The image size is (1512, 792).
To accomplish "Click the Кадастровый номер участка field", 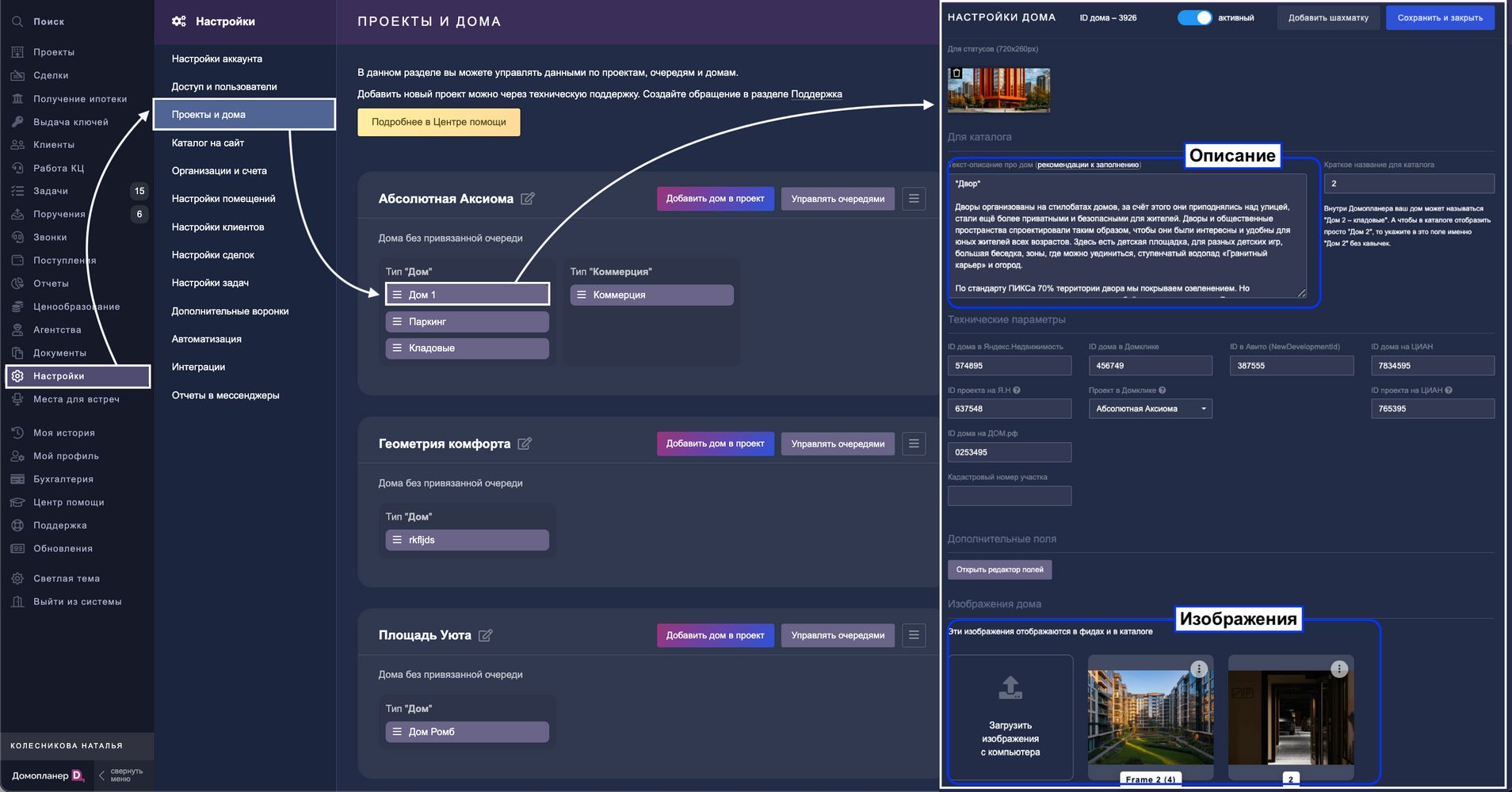I will tap(1010, 496).
